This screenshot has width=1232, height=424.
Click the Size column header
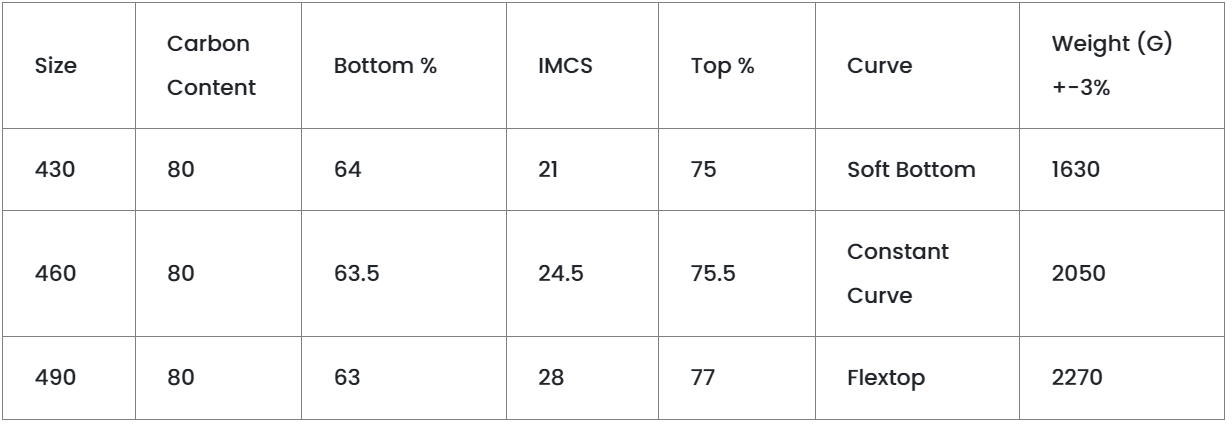(56, 66)
